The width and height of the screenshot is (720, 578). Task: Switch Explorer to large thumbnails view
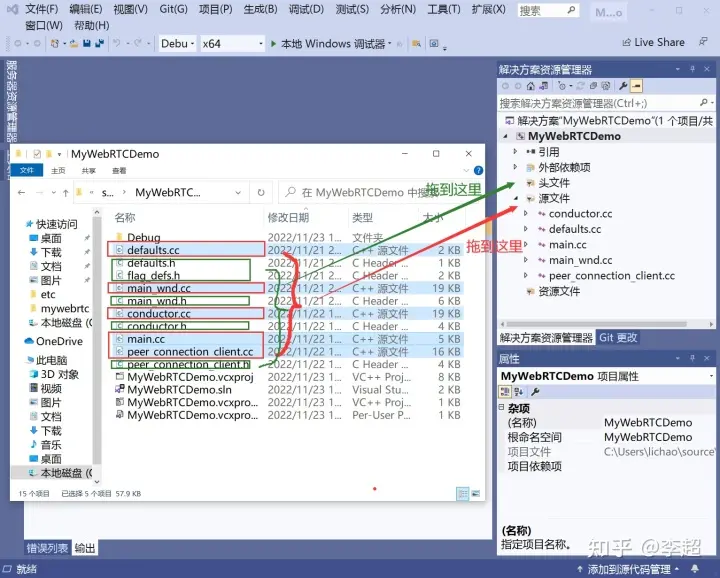[x=475, y=494]
